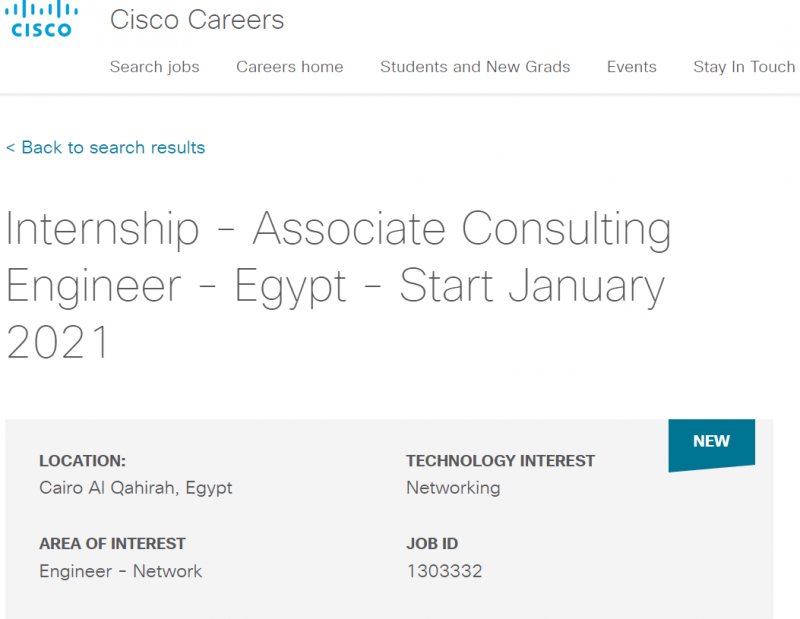Screen dimensions: 800x619
Task: Click the NEW badge on the job card
Action: point(712,442)
